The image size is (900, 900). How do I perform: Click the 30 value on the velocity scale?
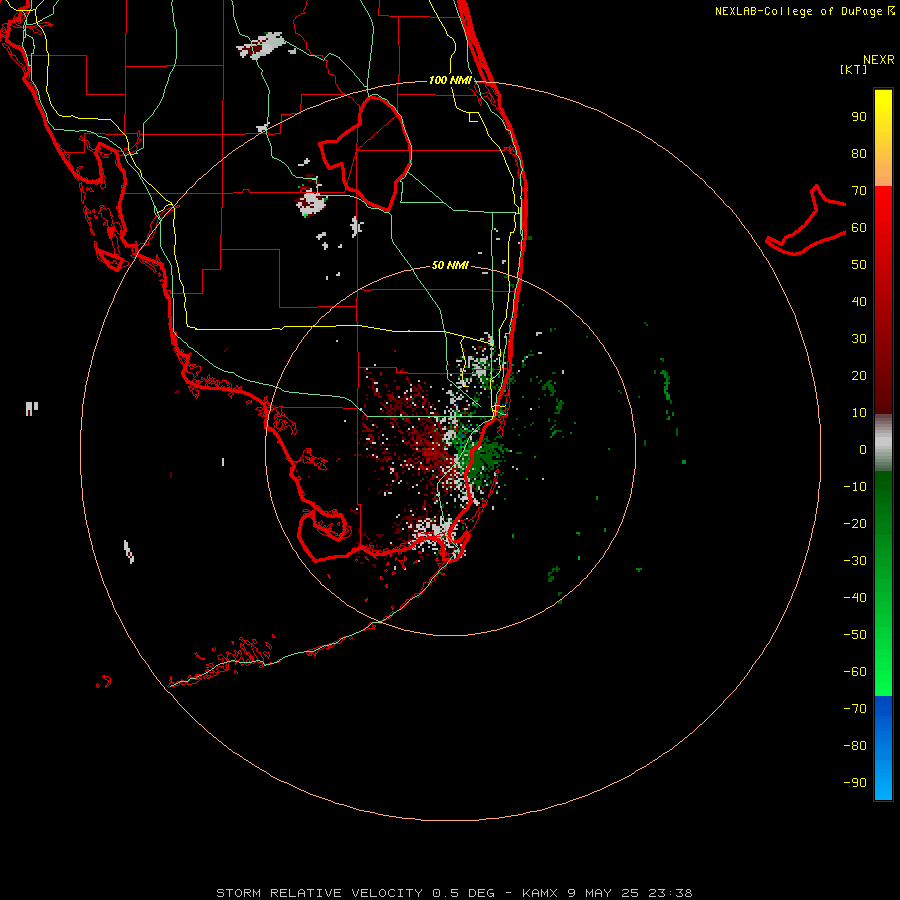tap(859, 339)
